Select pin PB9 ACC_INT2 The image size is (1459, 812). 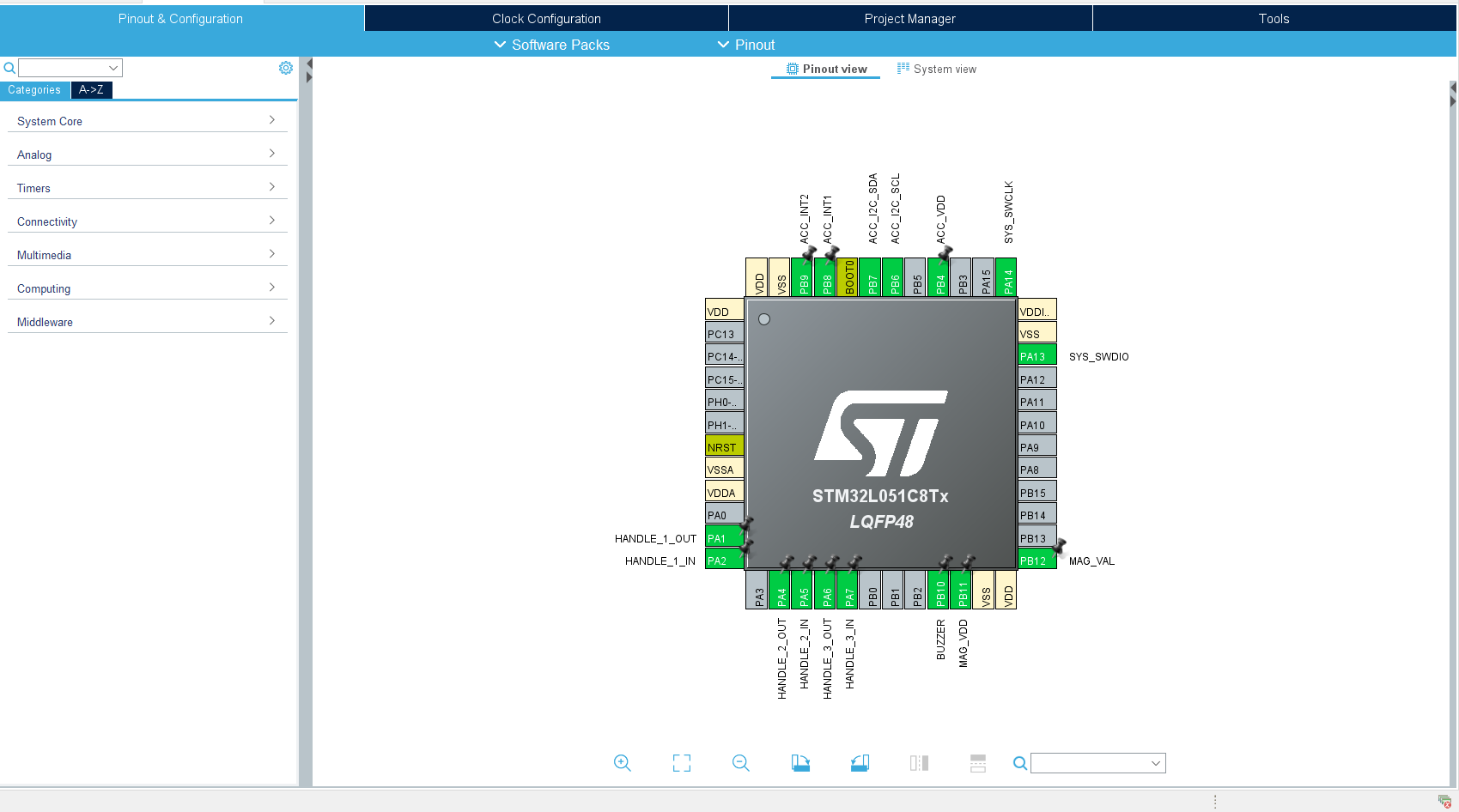coord(804,277)
